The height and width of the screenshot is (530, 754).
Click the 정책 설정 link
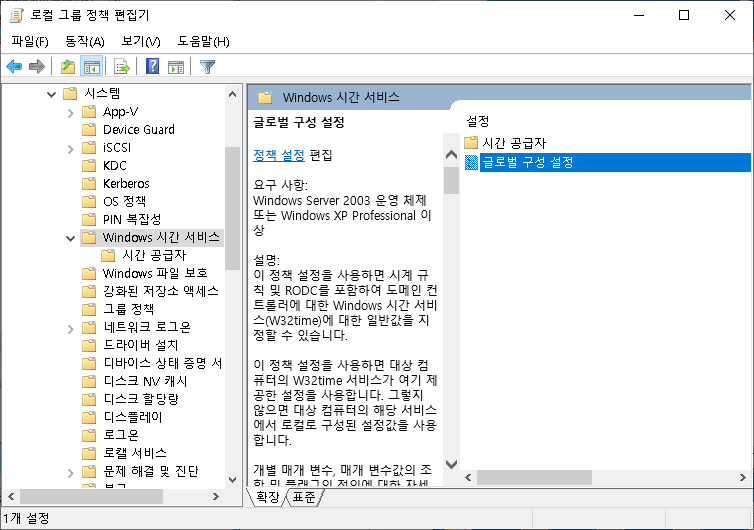click(x=279, y=155)
